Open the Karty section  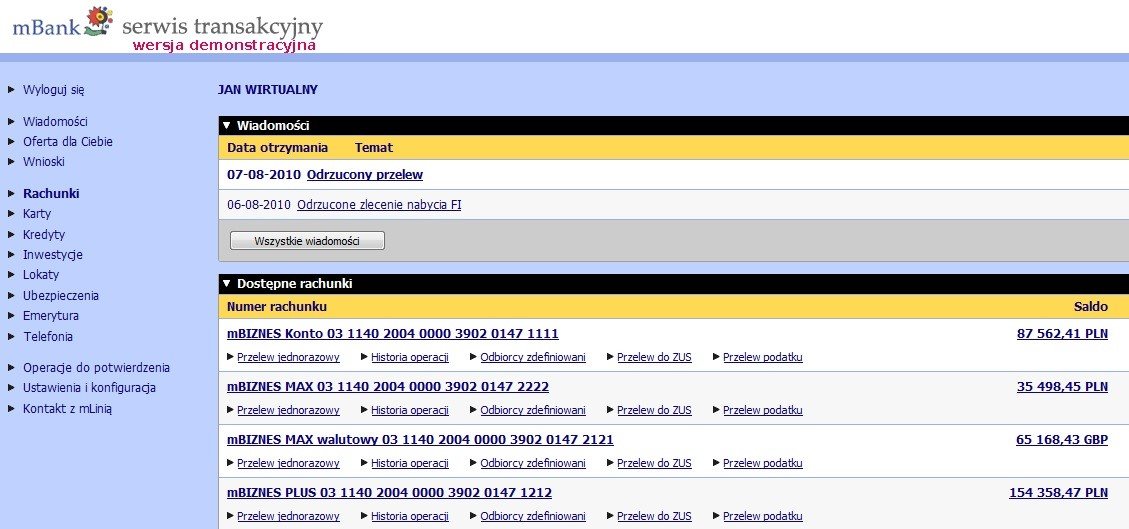coord(37,214)
